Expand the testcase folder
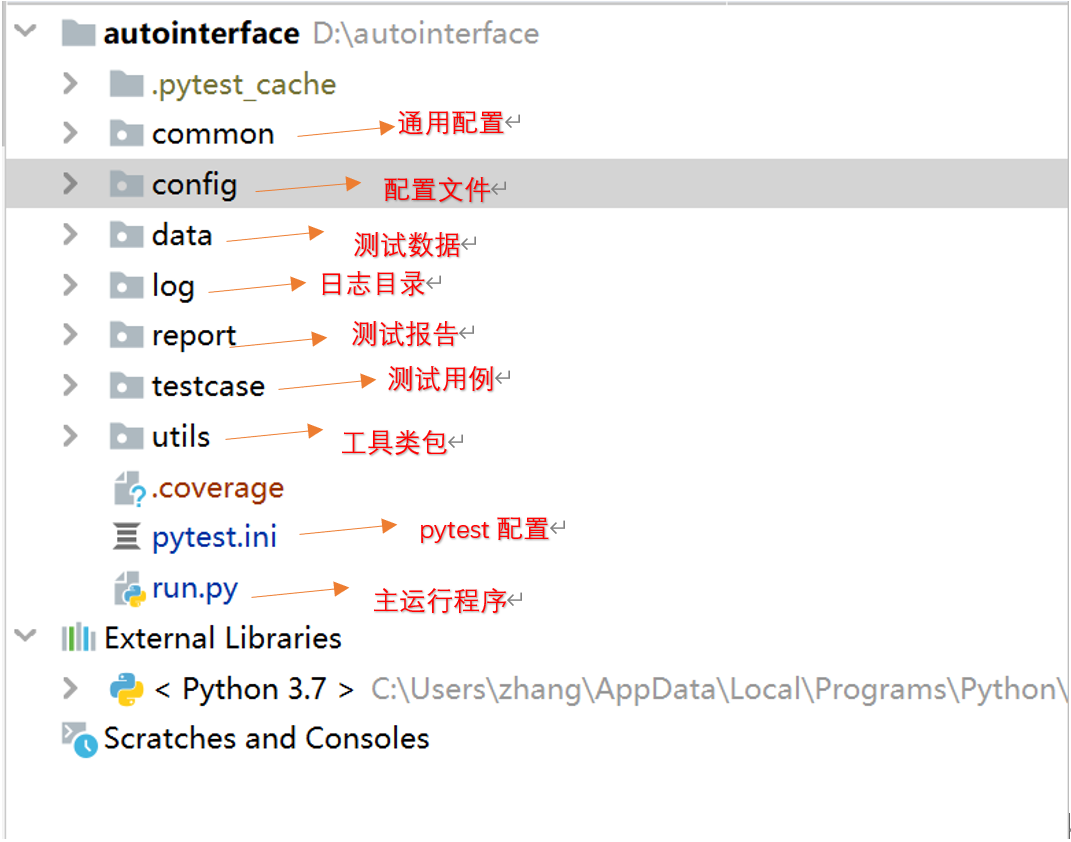 click(x=69, y=386)
